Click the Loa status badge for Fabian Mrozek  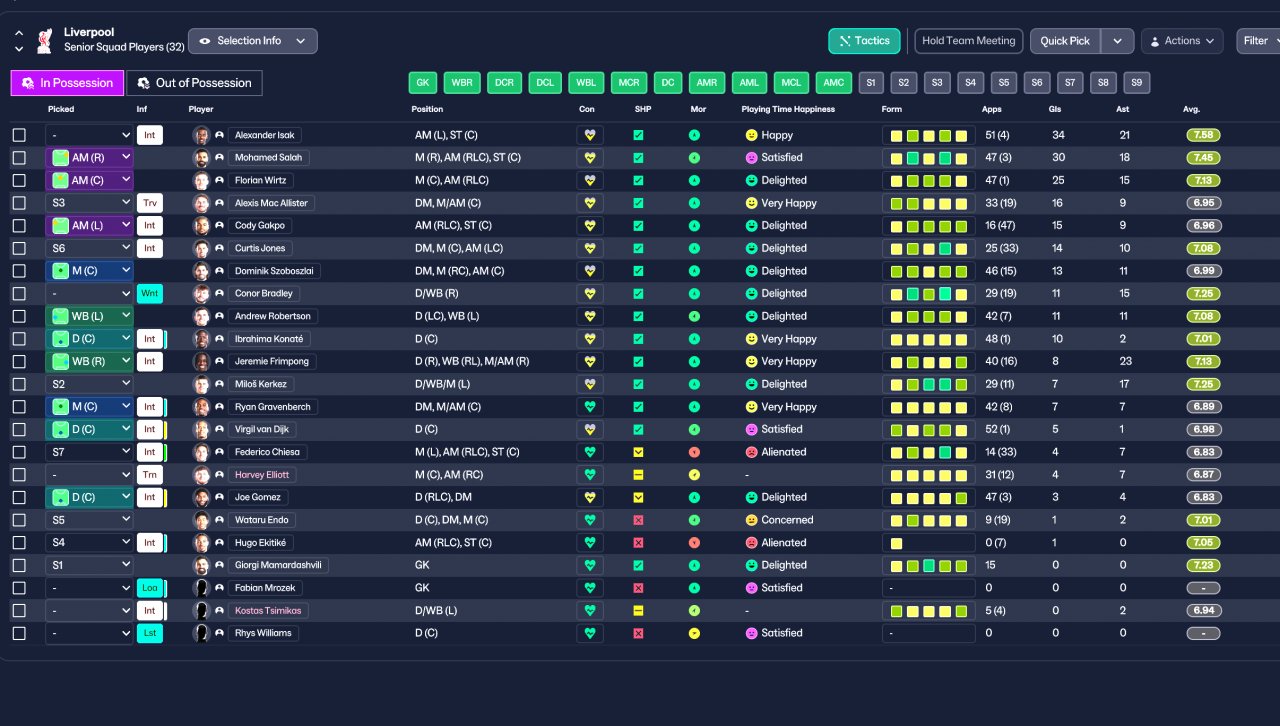click(x=150, y=588)
